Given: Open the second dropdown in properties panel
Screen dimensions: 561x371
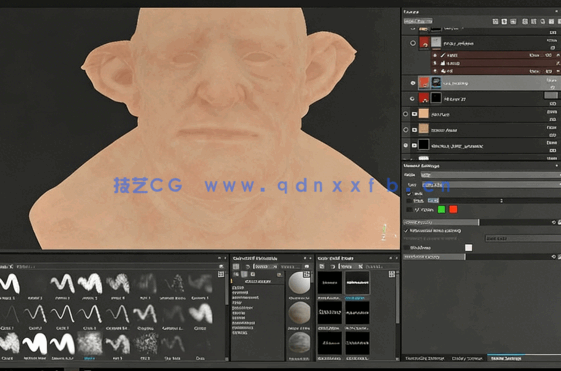Looking at the screenshot, I should tap(491, 185).
